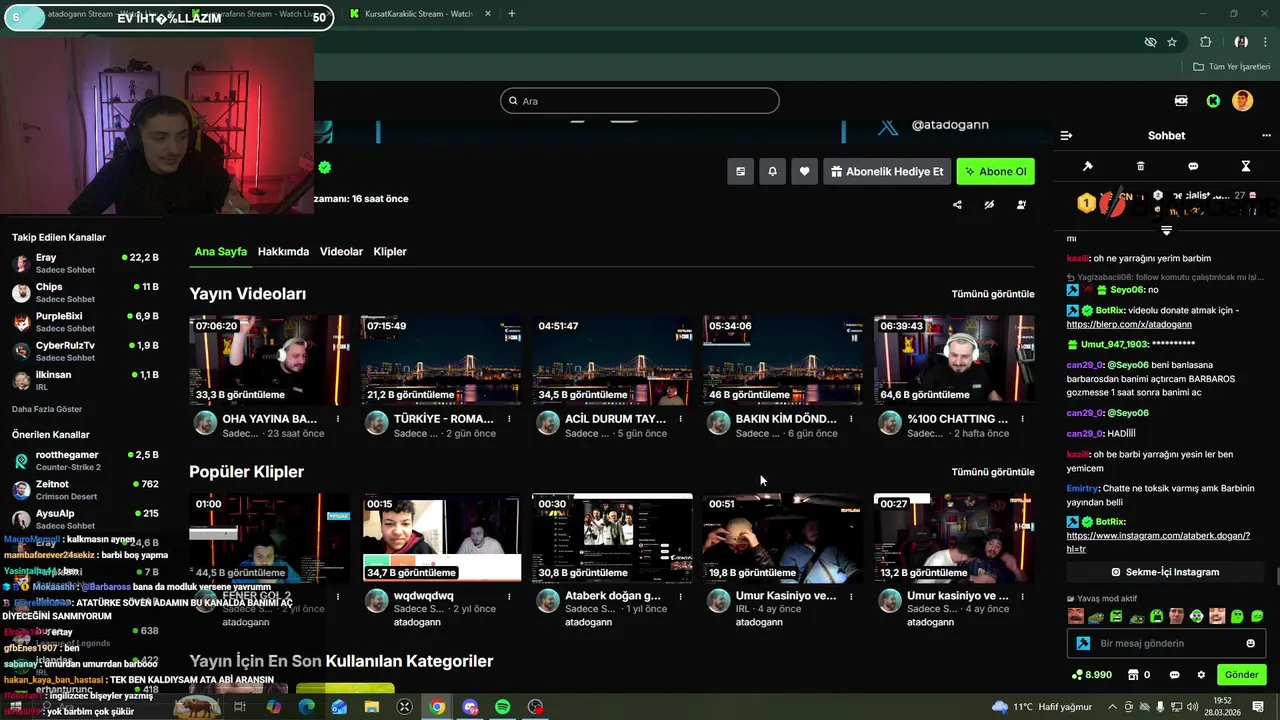Open chat three-dot options menu
Screen dimensions: 1280x720
[x=1267, y=135]
